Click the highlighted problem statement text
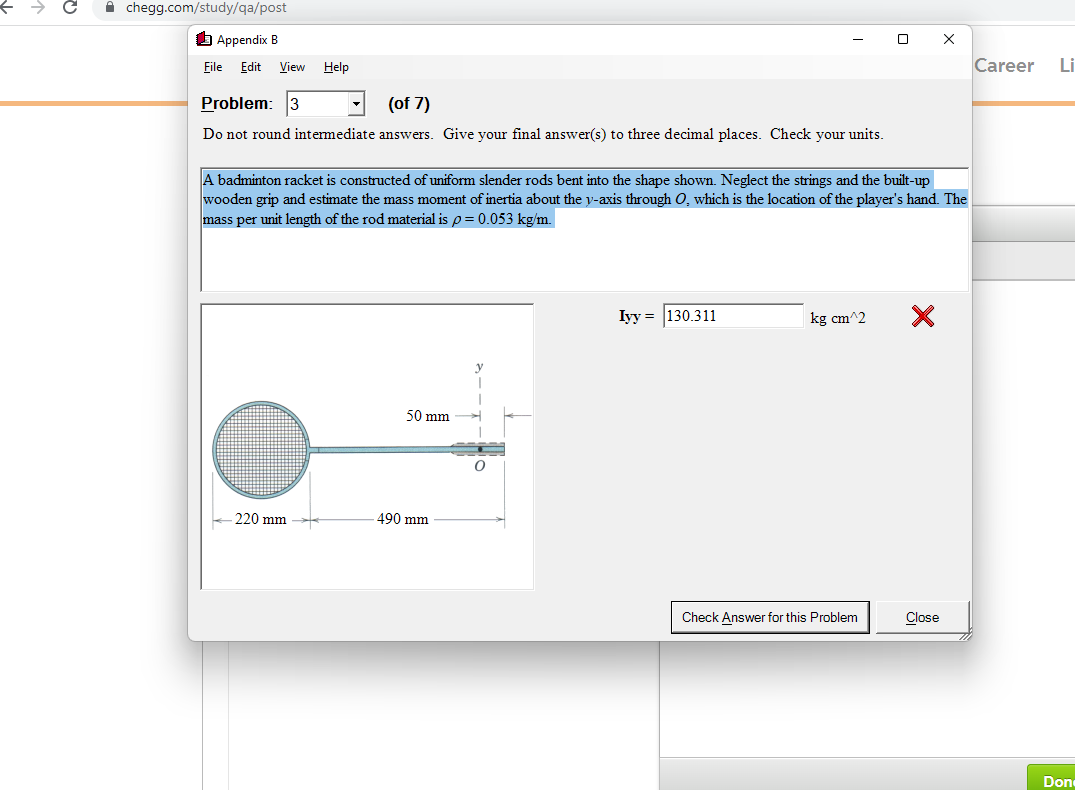The width and height of the screenshot is (1075, 790). [x=585, y=200]
